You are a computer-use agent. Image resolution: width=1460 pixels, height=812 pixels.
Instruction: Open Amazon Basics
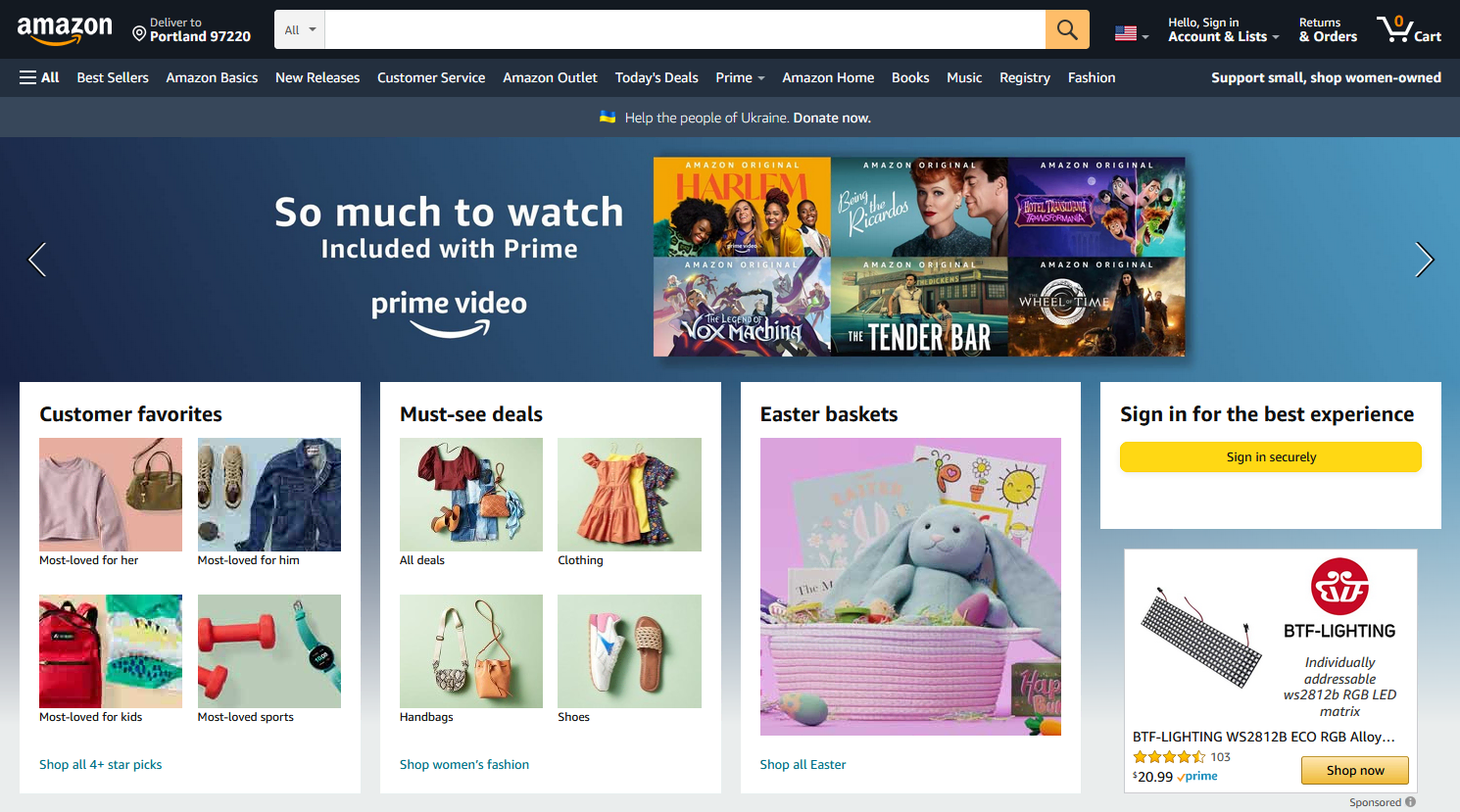tap(212, 77)
